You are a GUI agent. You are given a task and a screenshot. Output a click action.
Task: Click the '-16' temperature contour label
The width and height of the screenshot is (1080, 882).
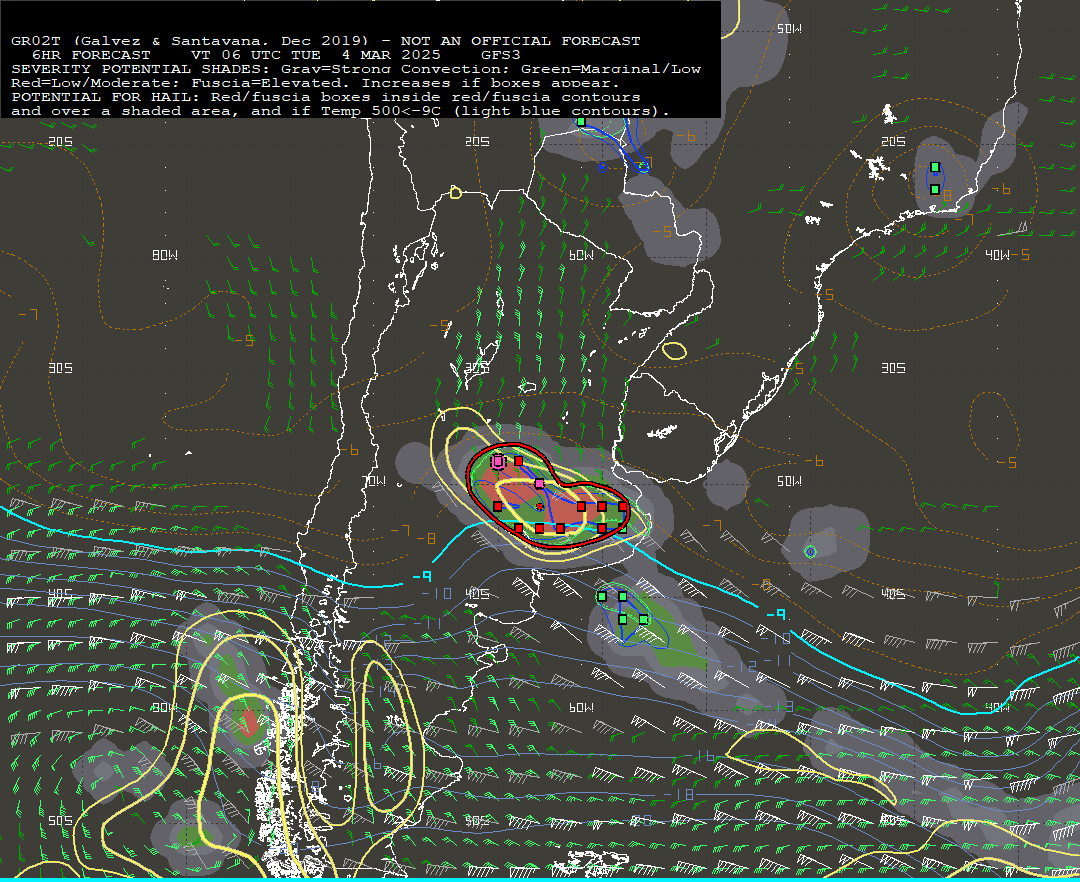[700, 756]
